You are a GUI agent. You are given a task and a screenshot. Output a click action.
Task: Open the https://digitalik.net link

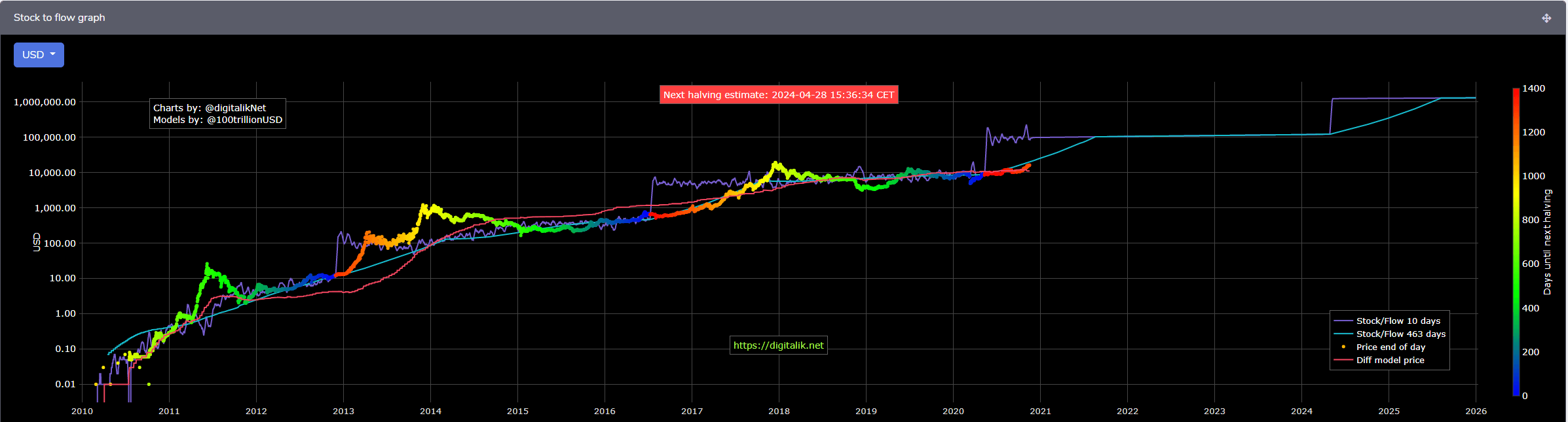point(778,345)
